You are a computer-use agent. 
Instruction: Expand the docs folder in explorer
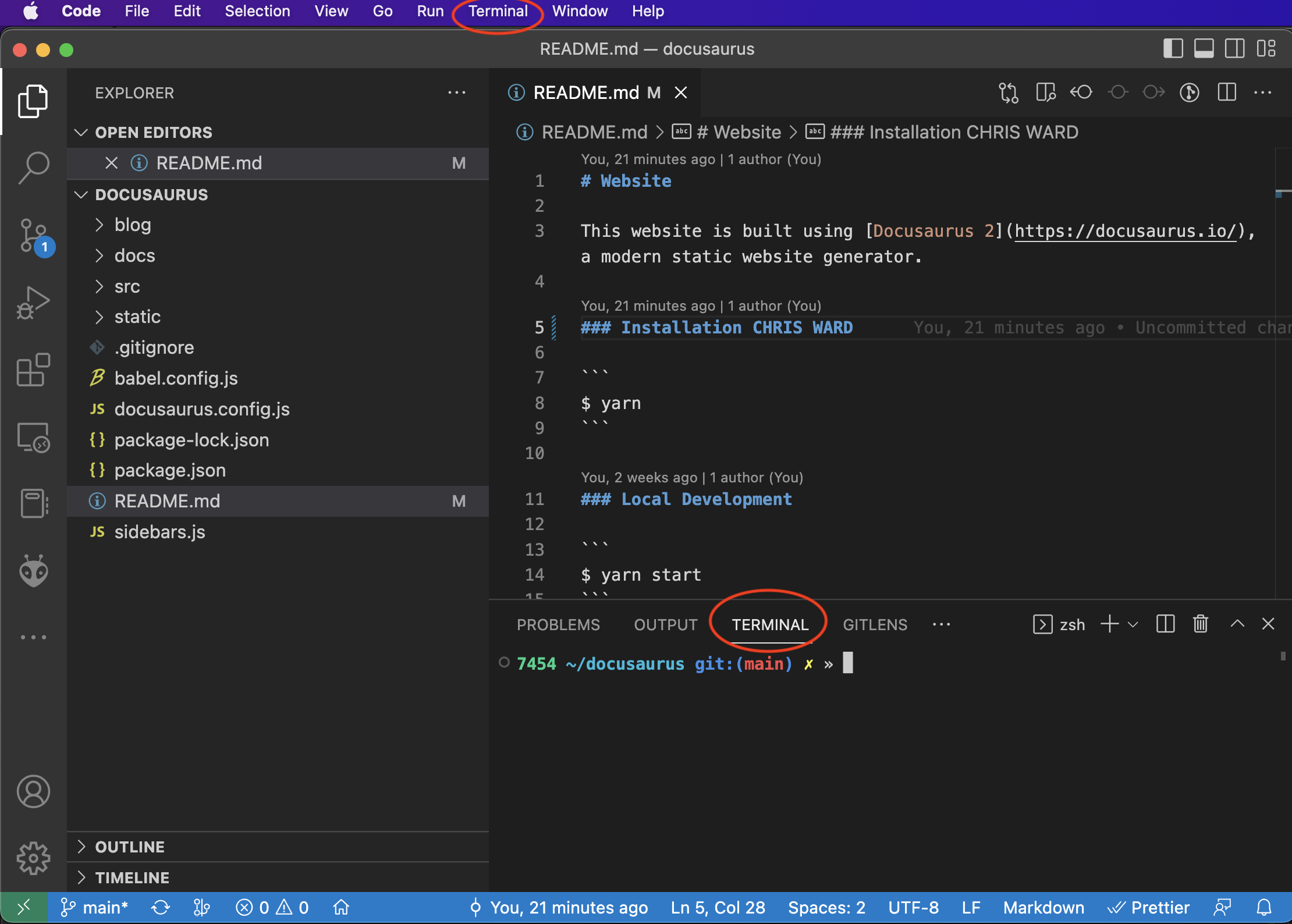(135, 255)
